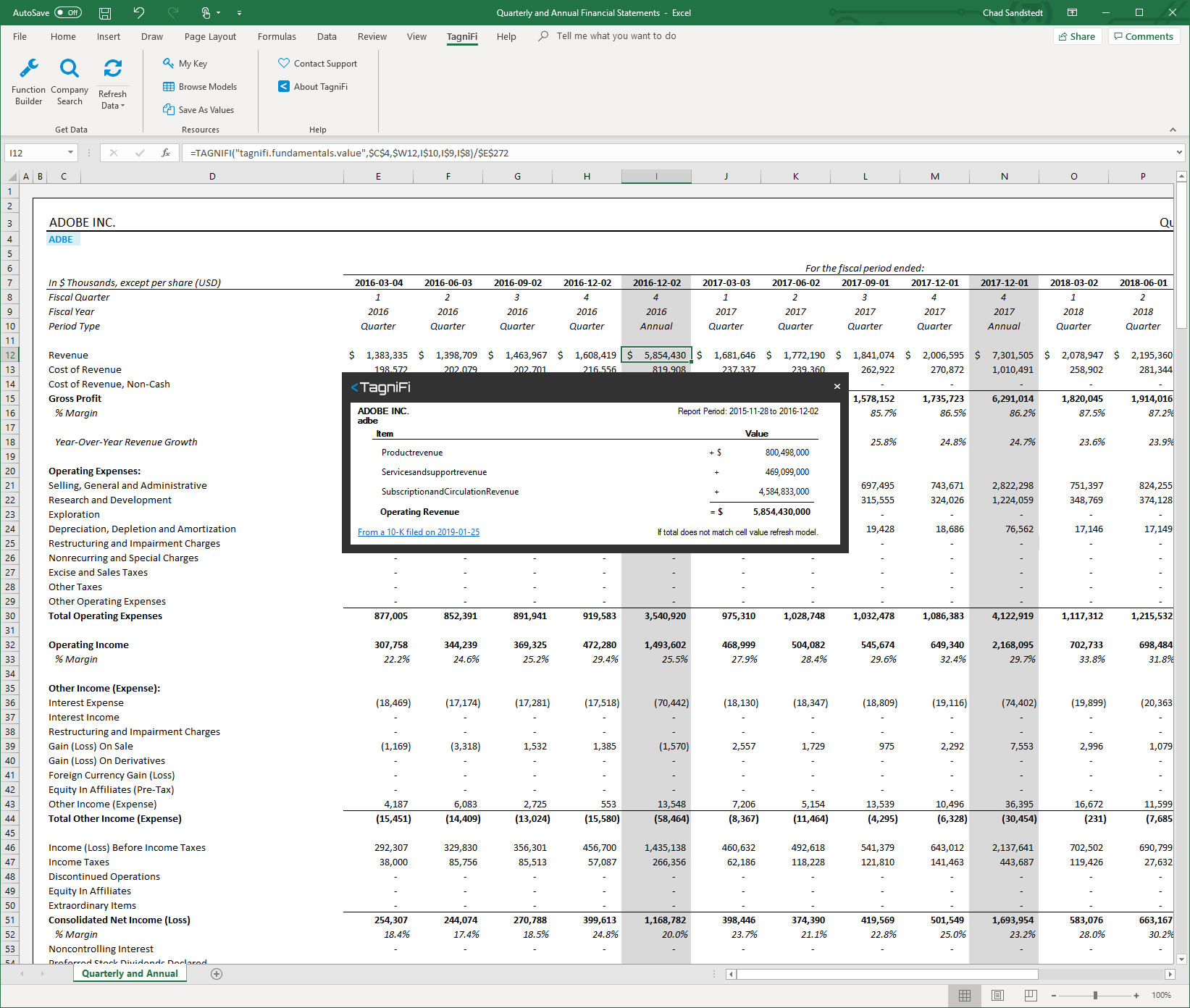The height and width of the screenshot is (1008, 1190).
Task: Click Save As Values
Action: (198, 110)
